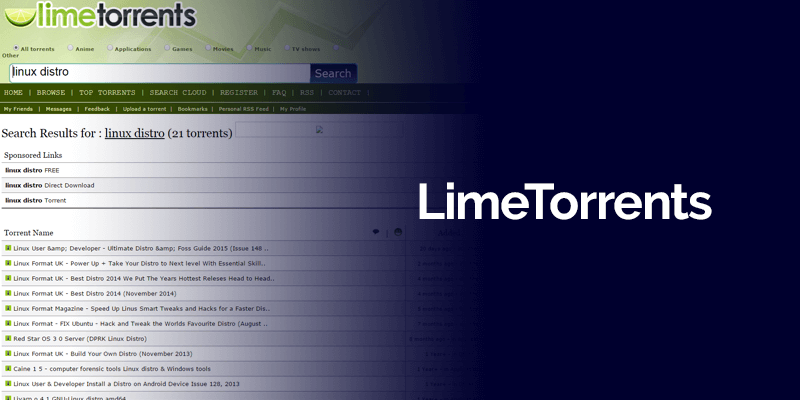This screenshot has width=800, height=400.
Task: Click the search field containing linux distro
Action: click(160, 73)
